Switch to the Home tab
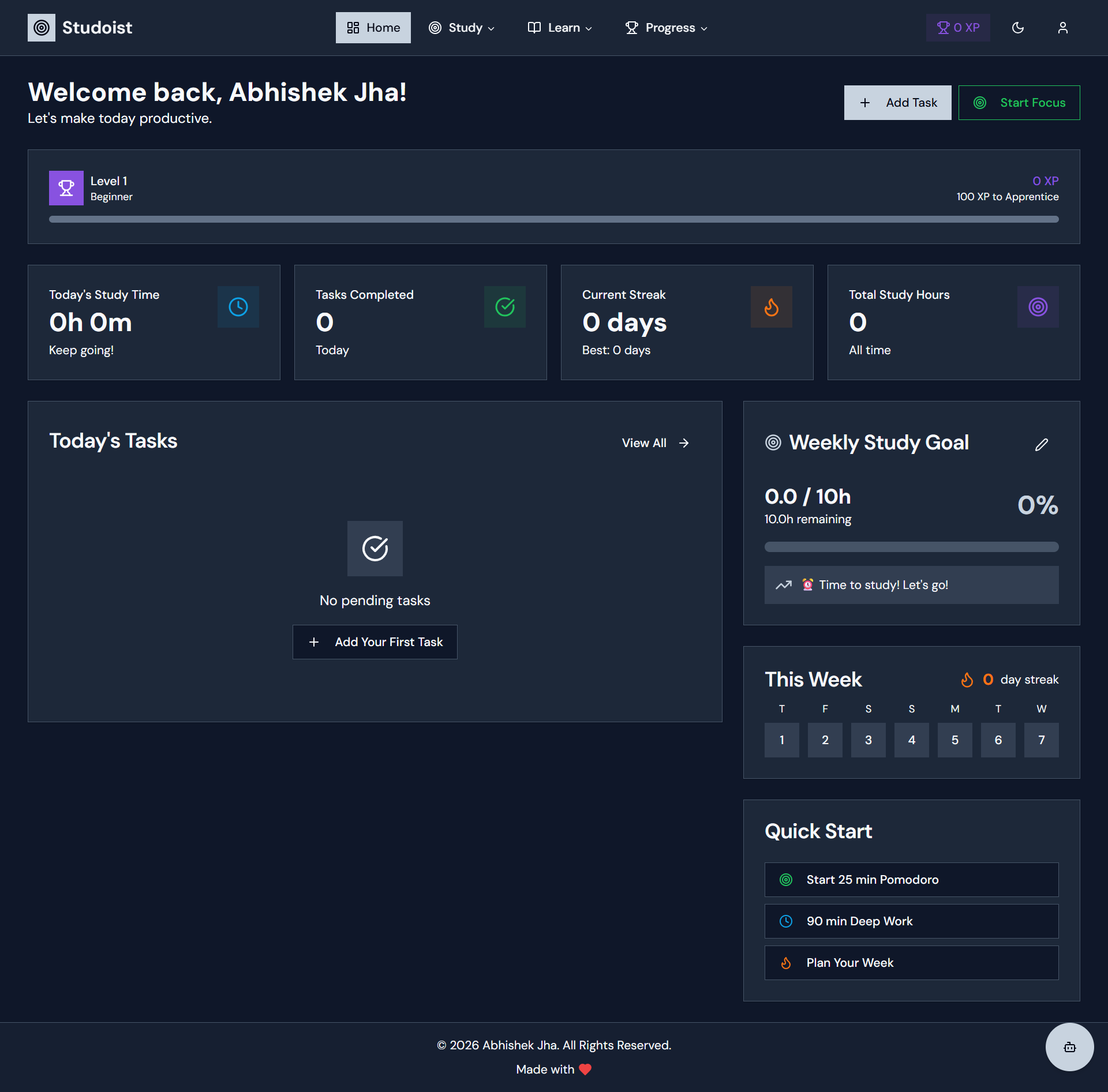Image resolution: width=1108 pixels, height=1092 pixels. [x=373, y=27]
